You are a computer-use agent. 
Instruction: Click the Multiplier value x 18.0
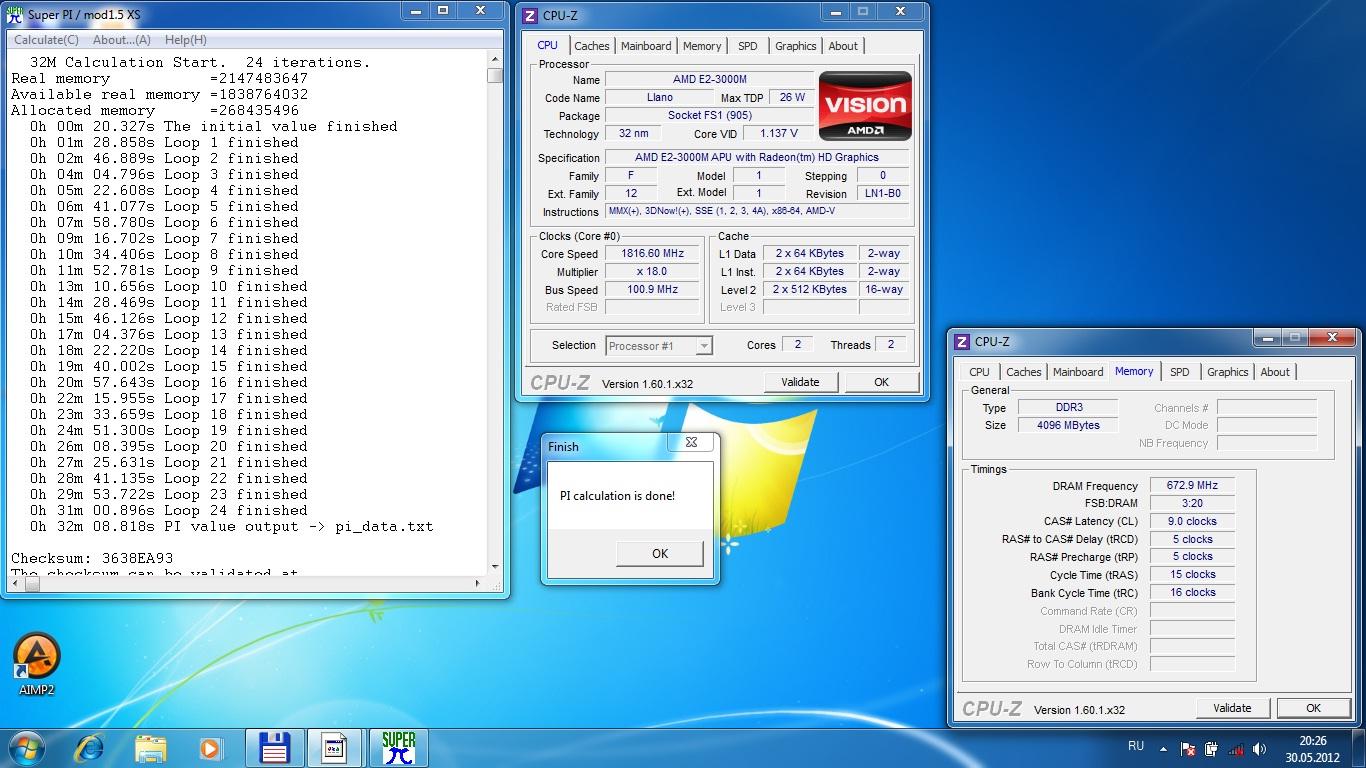click(x=652, y=272)
